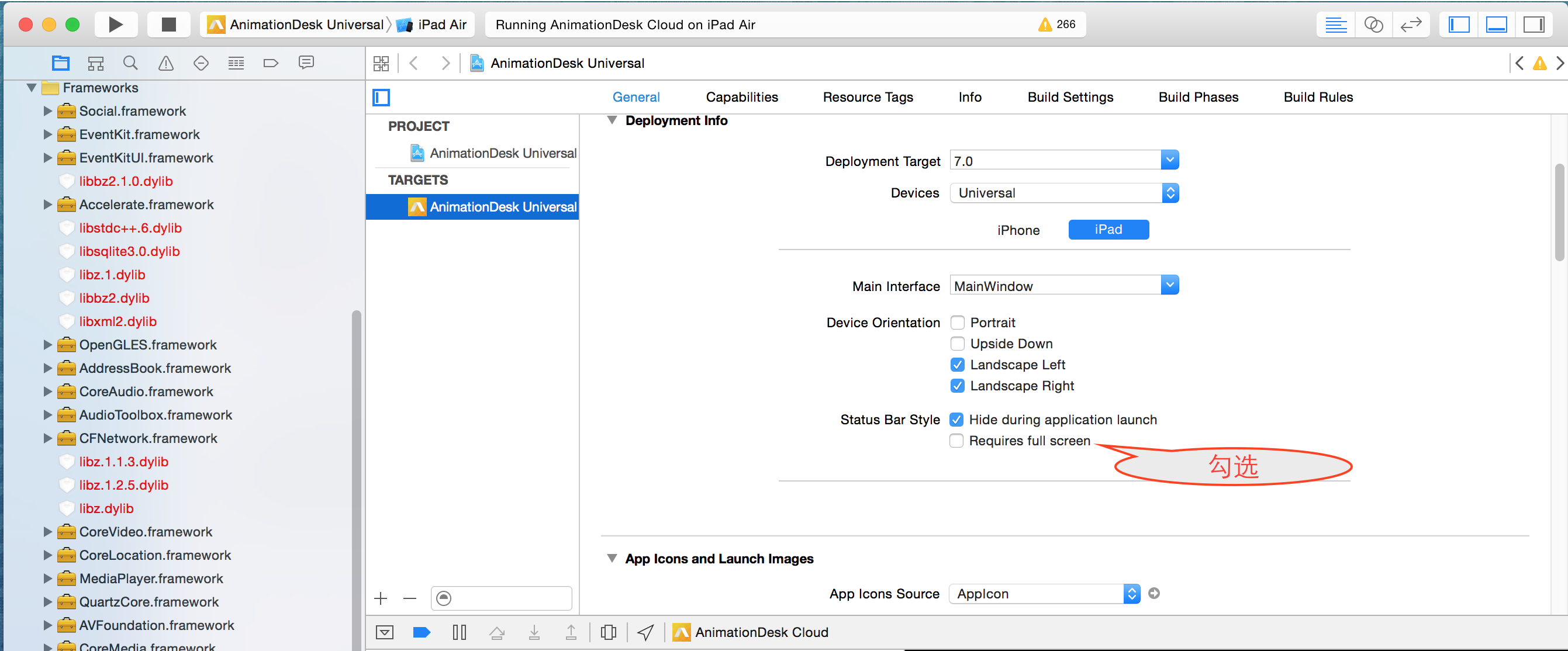Viewport: 1568px width, 651px height.
Task: Check Requires full screen
Action: tap(956, 441)
